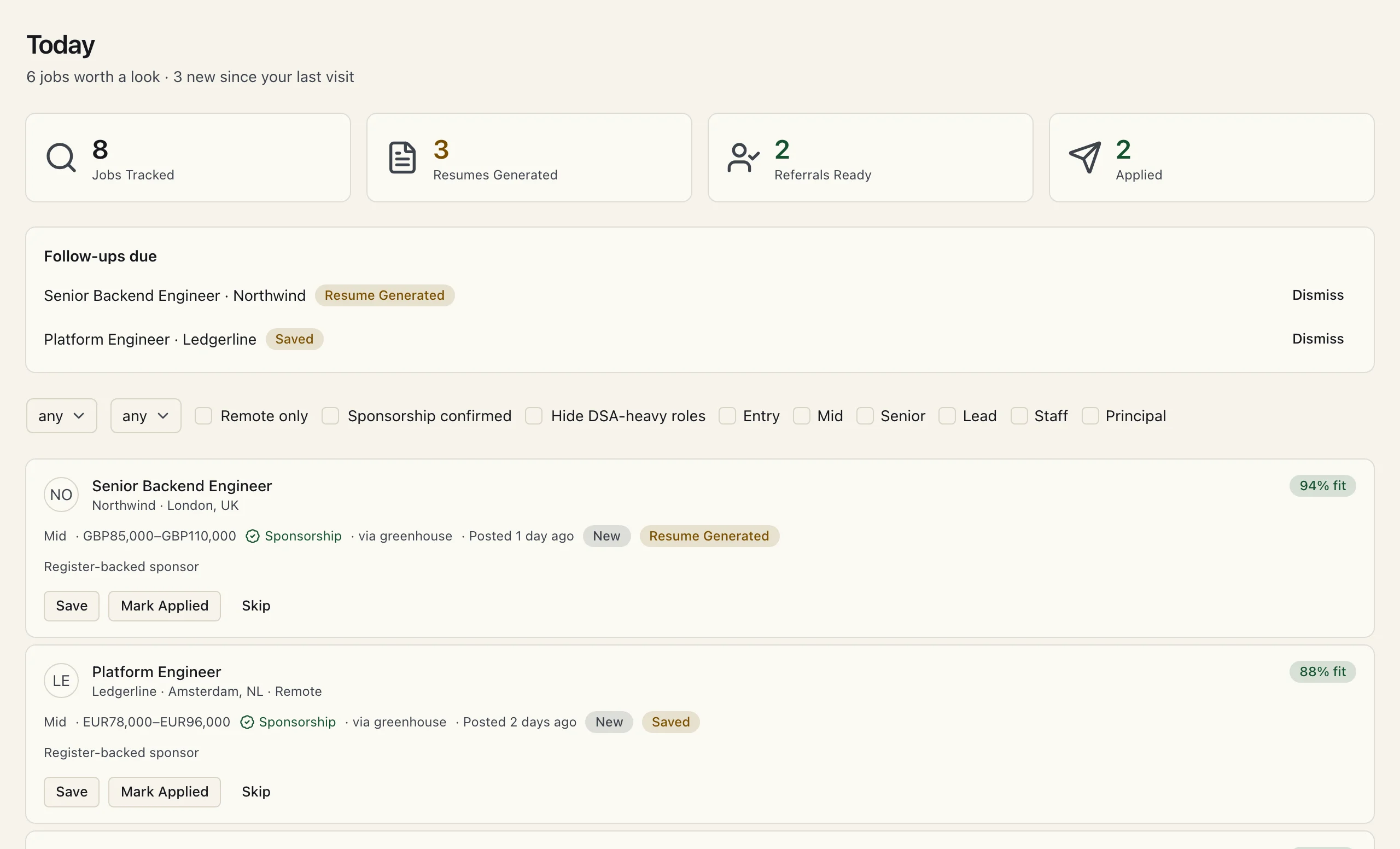Open the second 'any' filter dropdown
The height and width of the screenshot is (849, 1400).
click(145, 416)
